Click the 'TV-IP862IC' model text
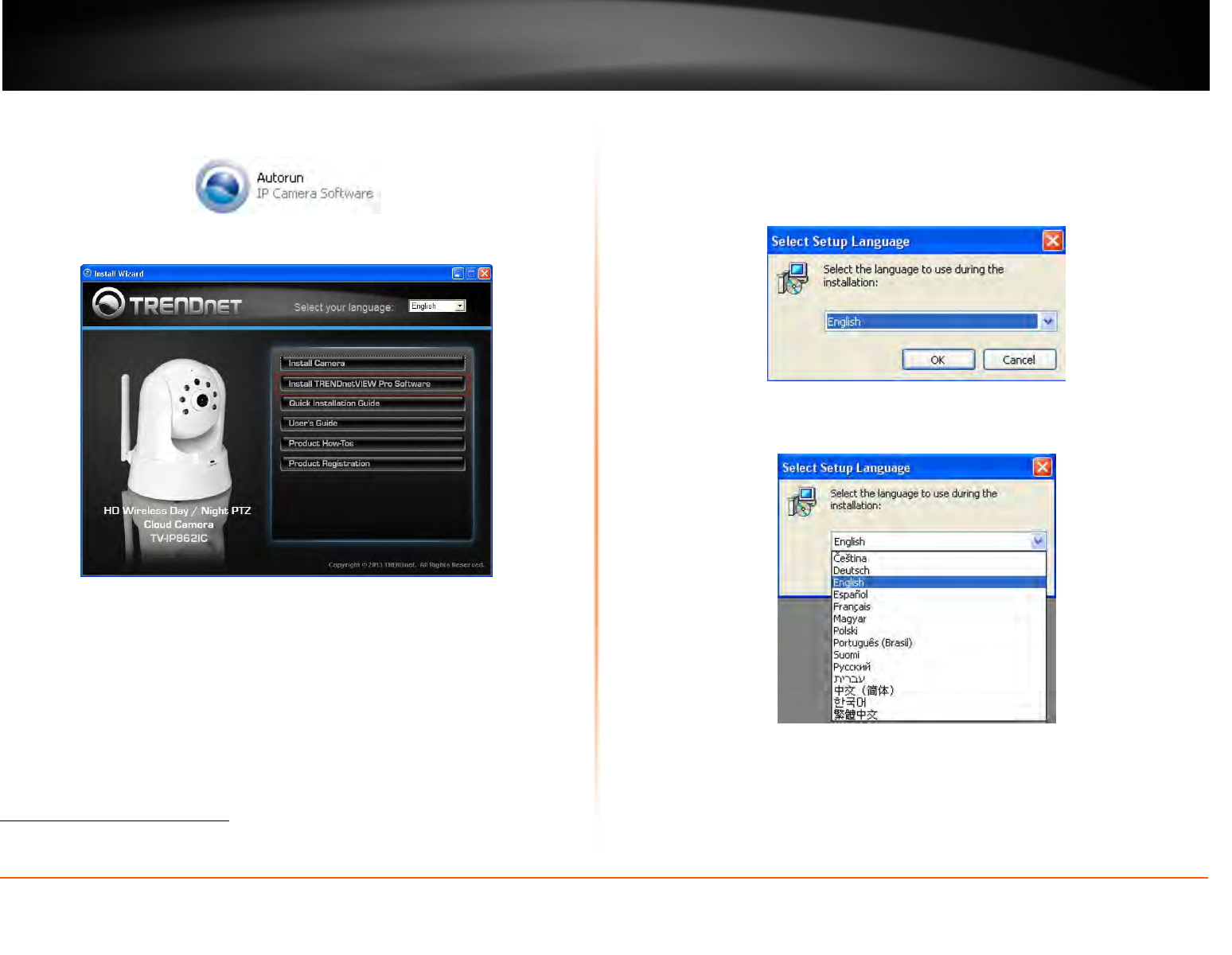 click(179, 538)
